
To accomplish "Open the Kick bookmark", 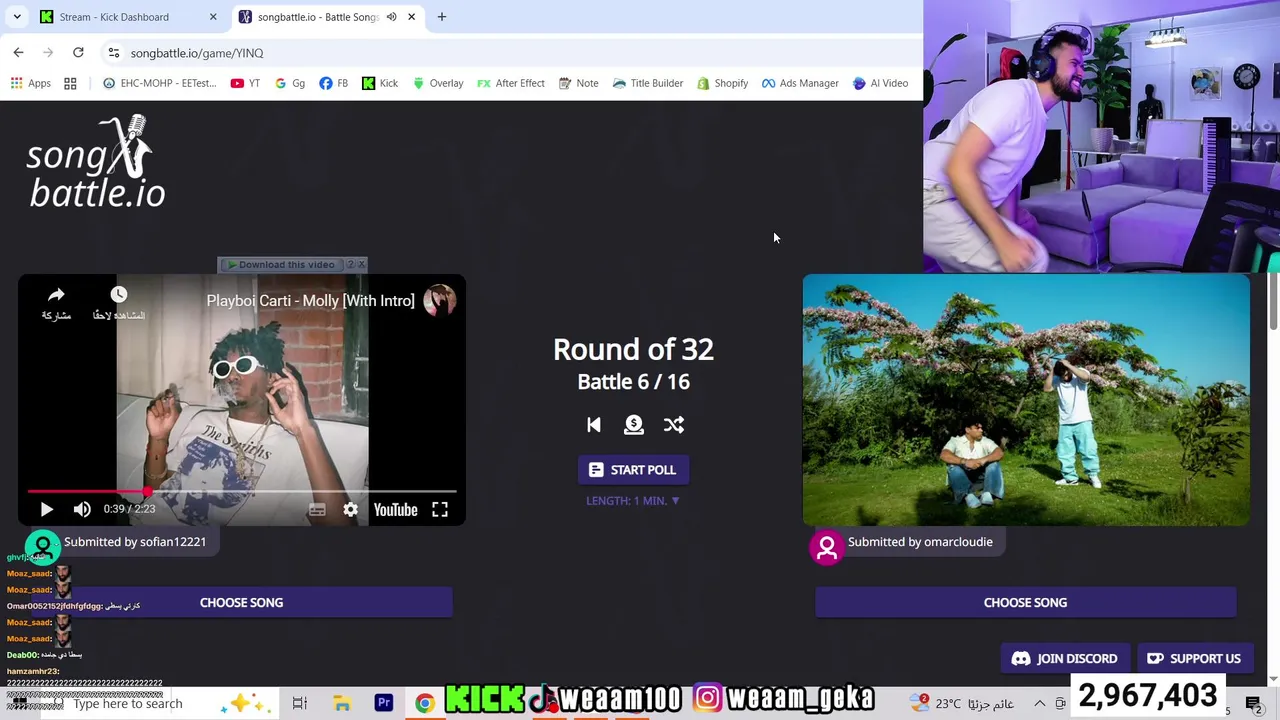I will pos(380,83).
